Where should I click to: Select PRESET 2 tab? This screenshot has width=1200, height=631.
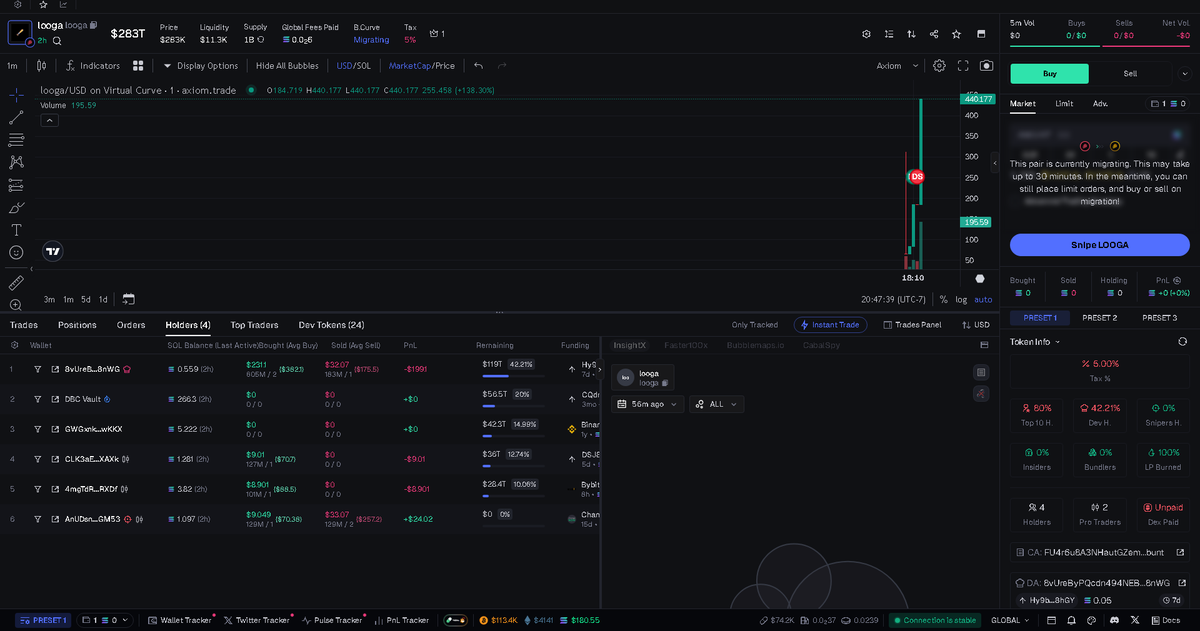pyautogui.click(x=1100, y=318)
